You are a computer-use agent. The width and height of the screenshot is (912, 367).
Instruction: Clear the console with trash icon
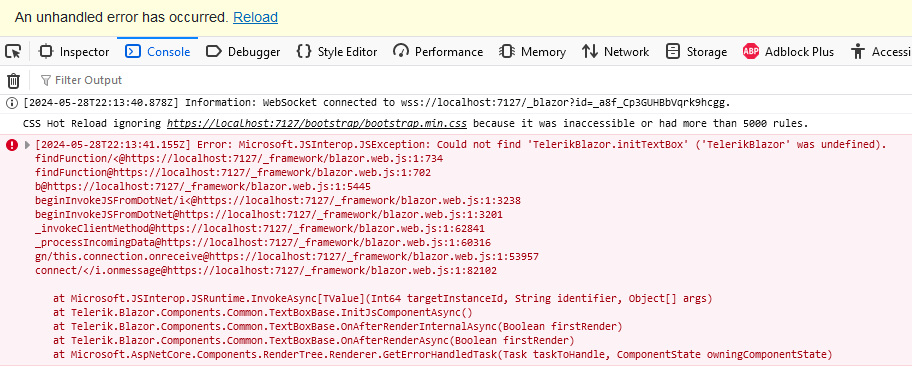(x=13, y=80)
